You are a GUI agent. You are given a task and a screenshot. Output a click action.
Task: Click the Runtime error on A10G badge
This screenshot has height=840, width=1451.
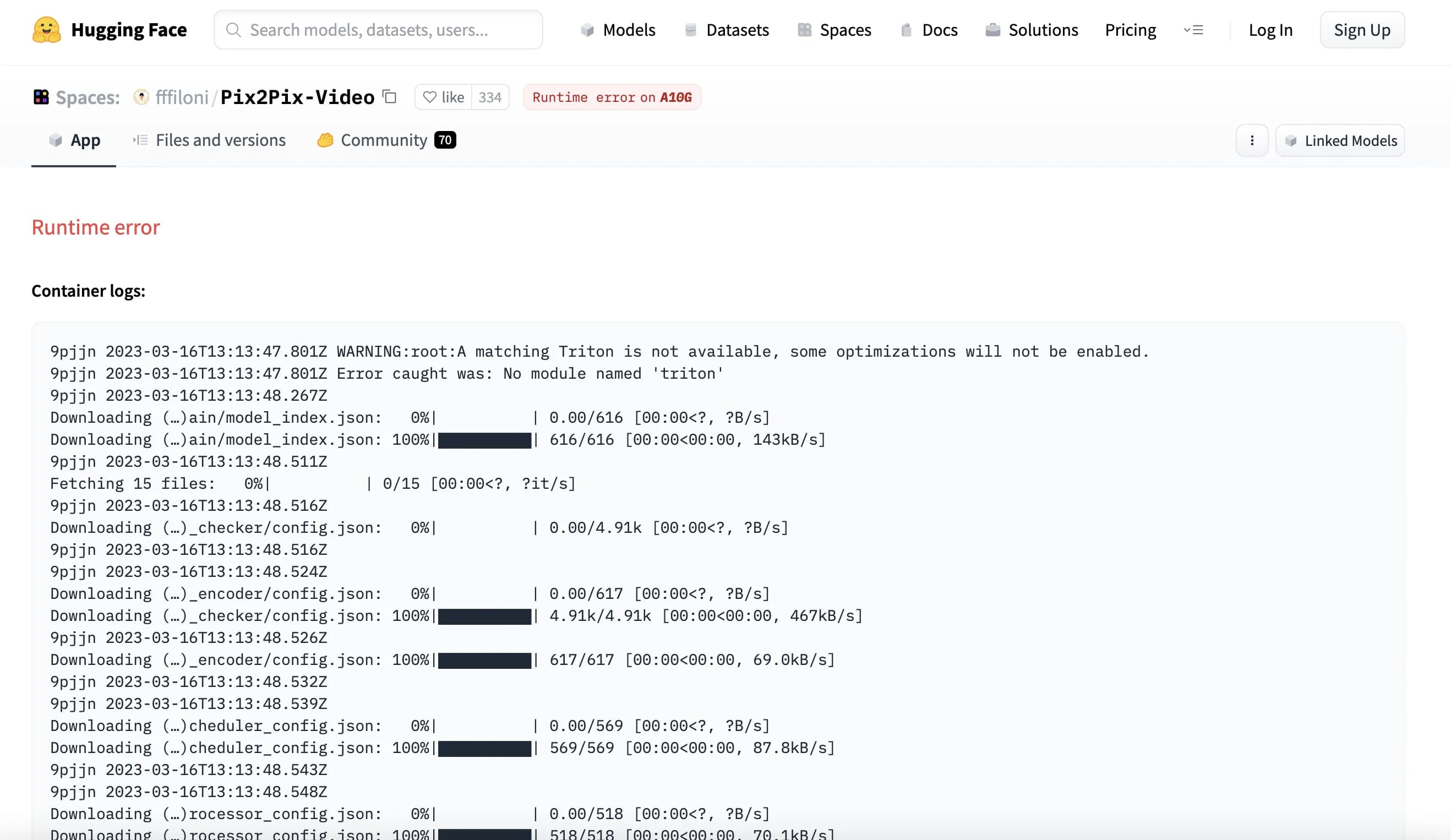pyautogui.click(x=612, y=97)
